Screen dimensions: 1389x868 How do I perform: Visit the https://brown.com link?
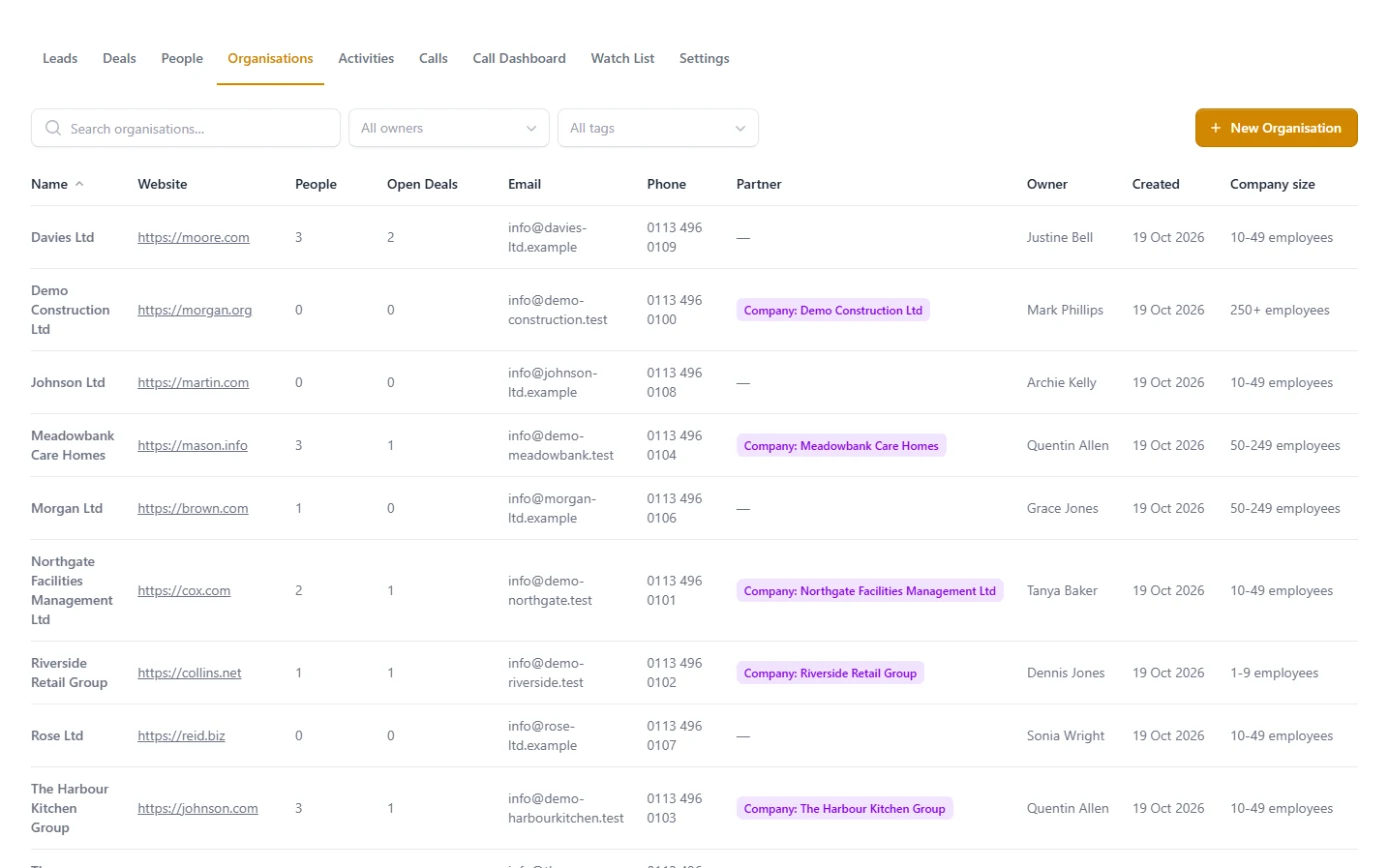point(193,508)
